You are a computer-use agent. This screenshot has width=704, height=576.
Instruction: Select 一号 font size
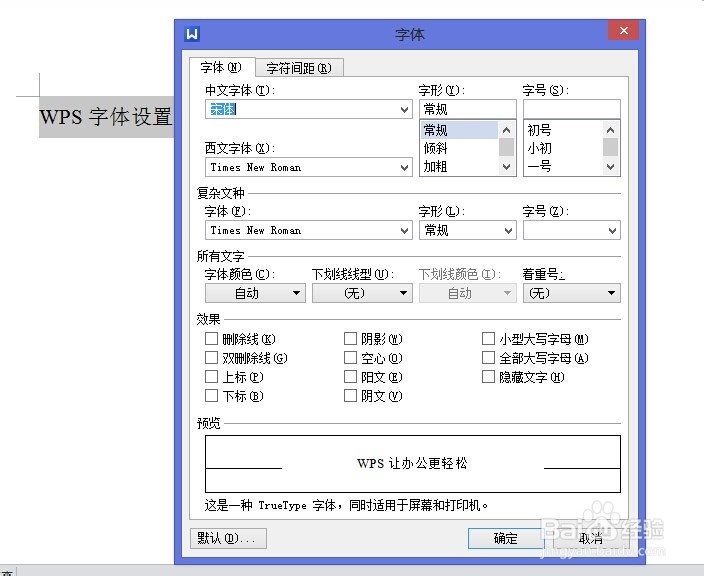point(563,167)
